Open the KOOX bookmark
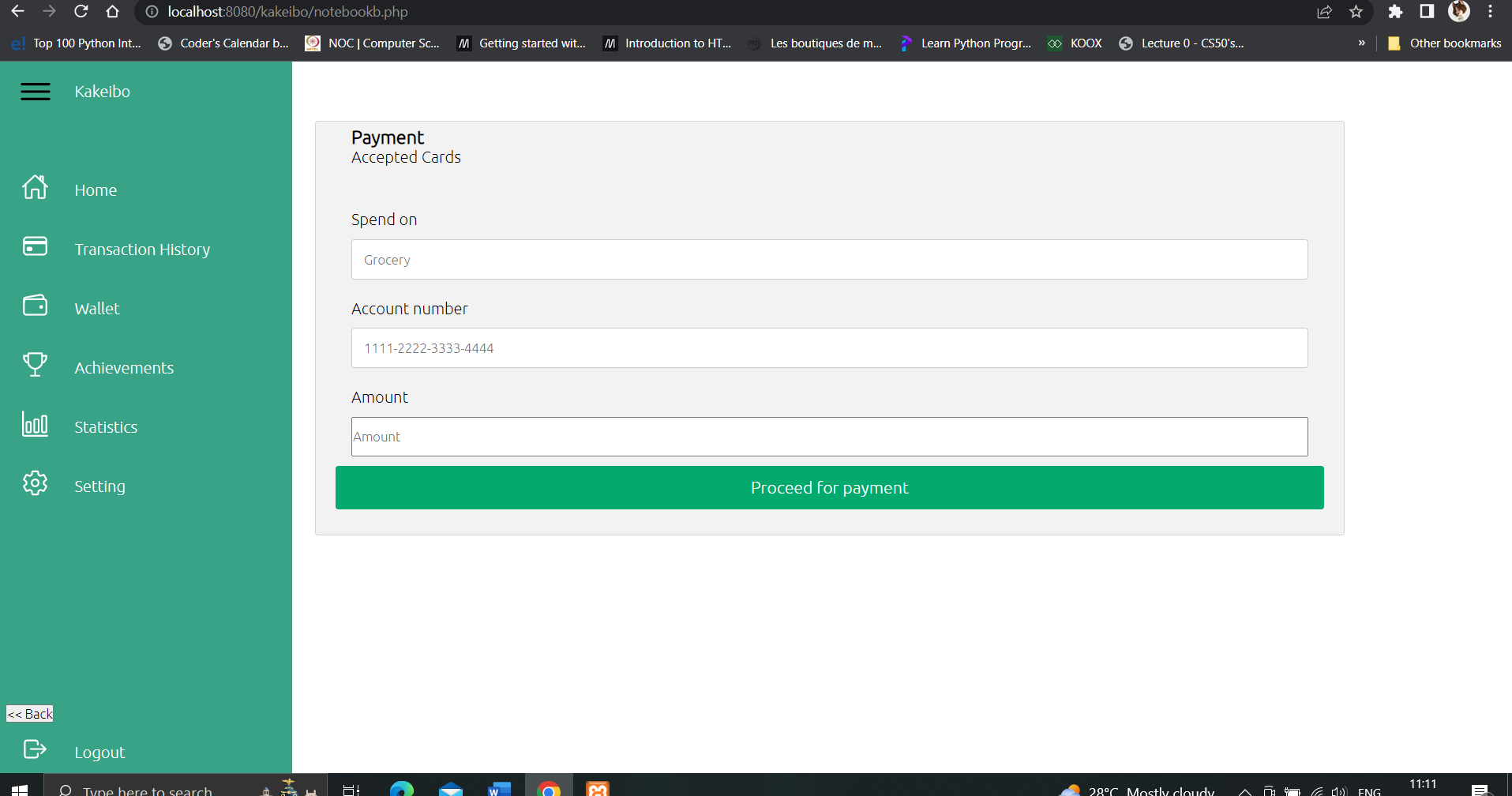The width and height of the screenshot is (1512, 796). tap(1074, 43)
